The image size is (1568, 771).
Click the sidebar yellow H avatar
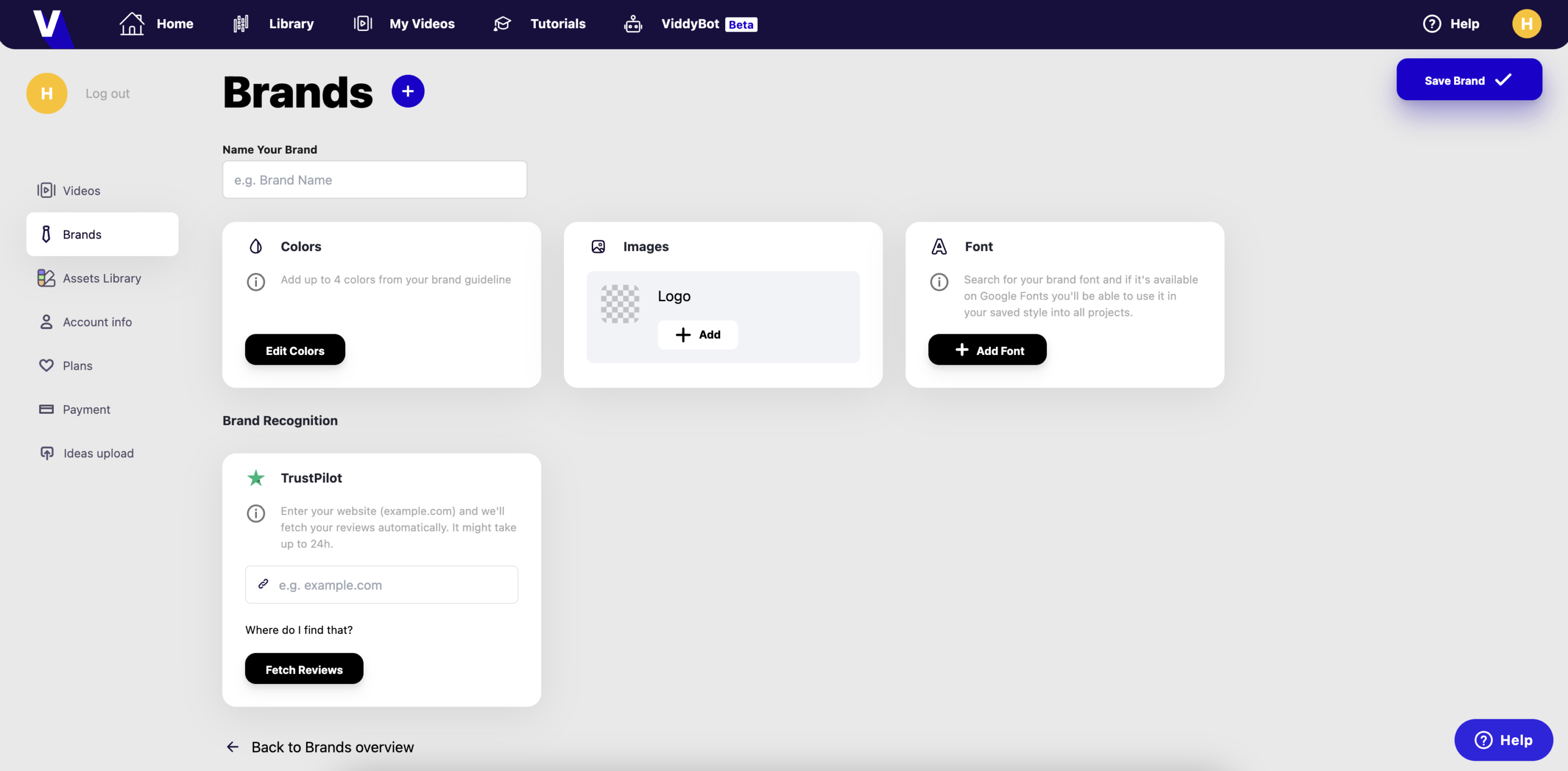click(x=47, y=93)
